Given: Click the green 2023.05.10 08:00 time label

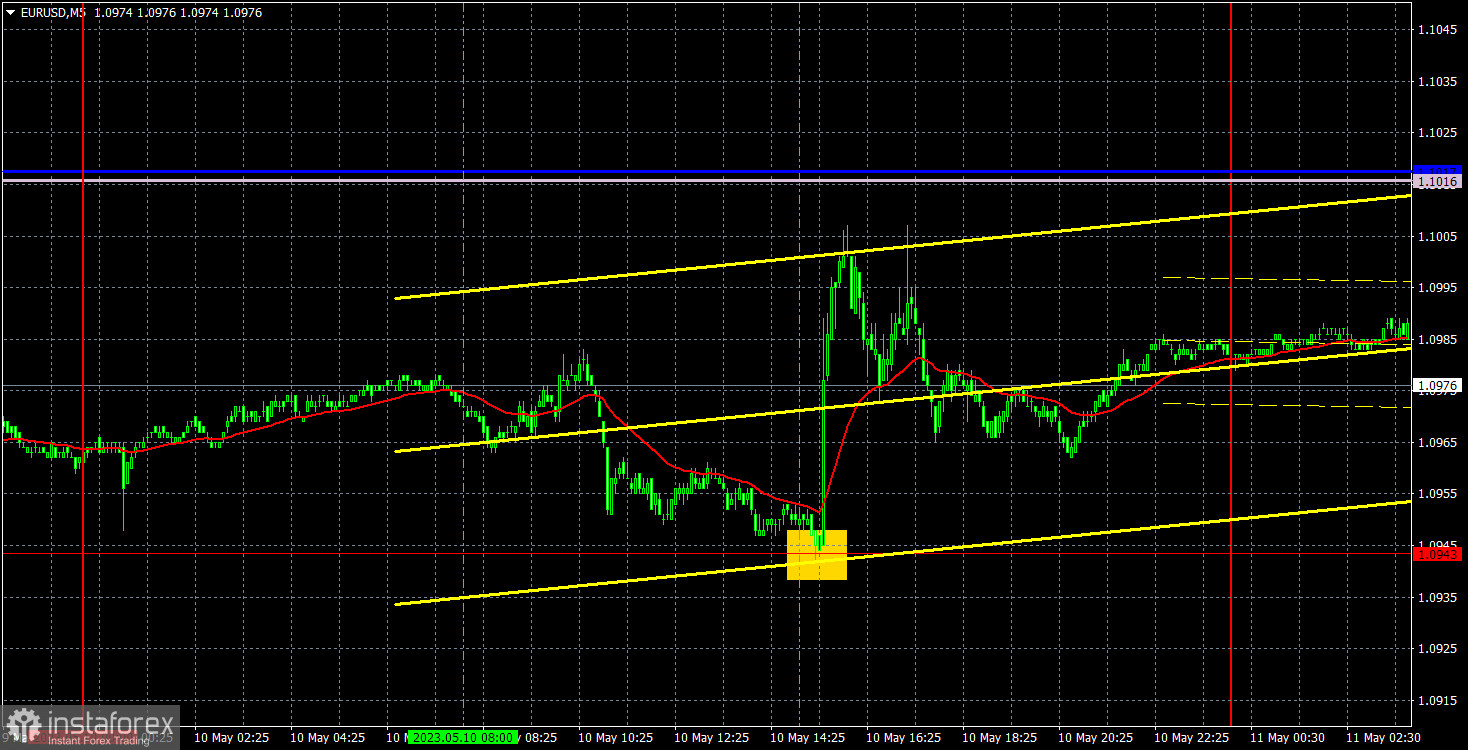Looking at the screenshot, I should tap(461, 737).
